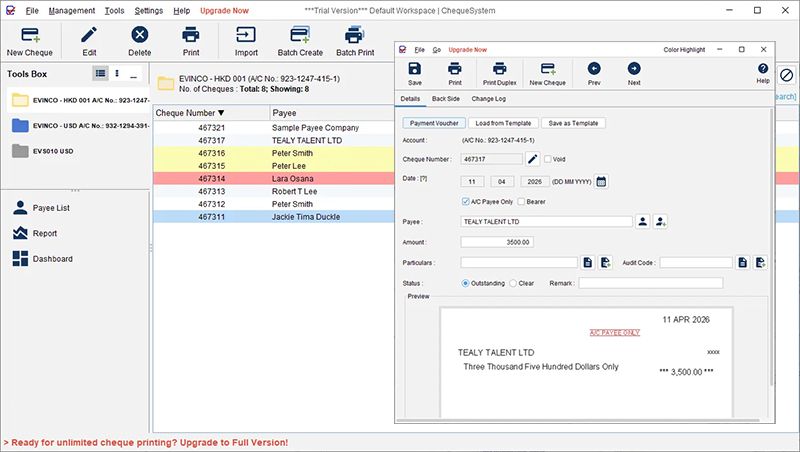
Task: Go to the previous cheque with Prev
Action: click(x=594, y=73)
